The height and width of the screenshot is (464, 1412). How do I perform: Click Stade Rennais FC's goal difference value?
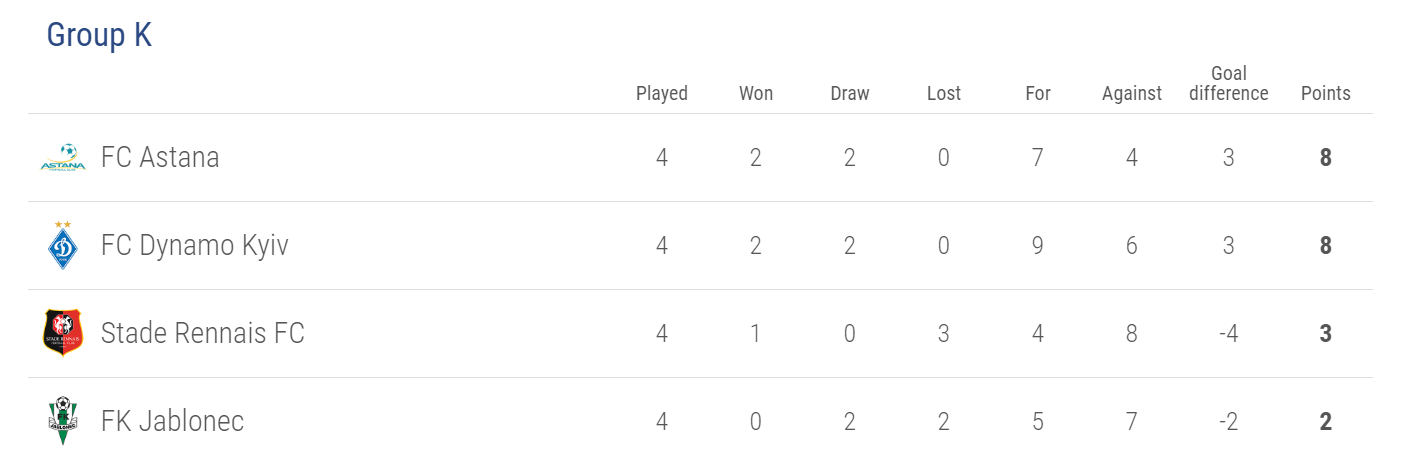[1228, 333]
